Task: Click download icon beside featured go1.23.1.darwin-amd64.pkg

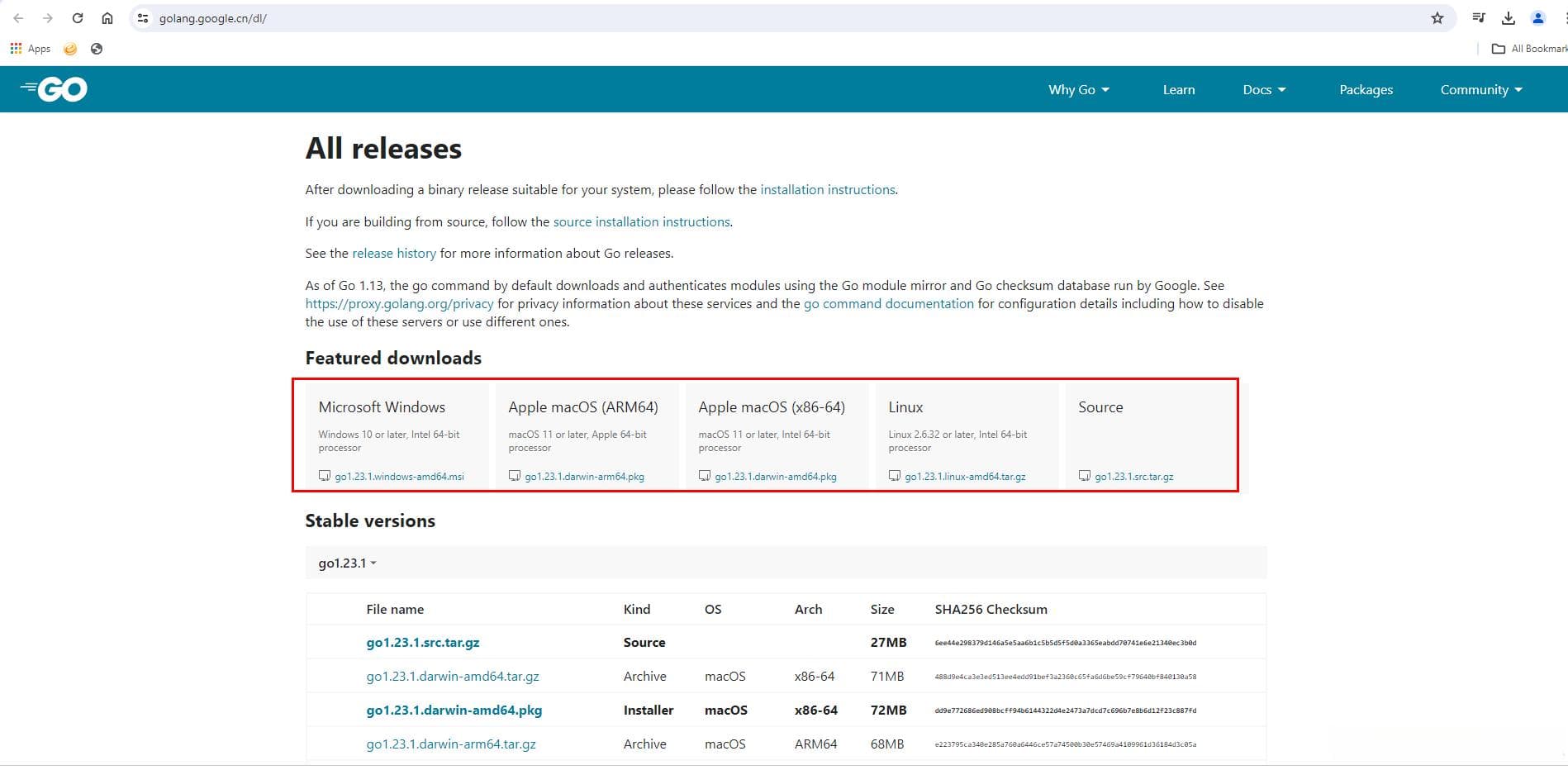Action: (705, 476)
